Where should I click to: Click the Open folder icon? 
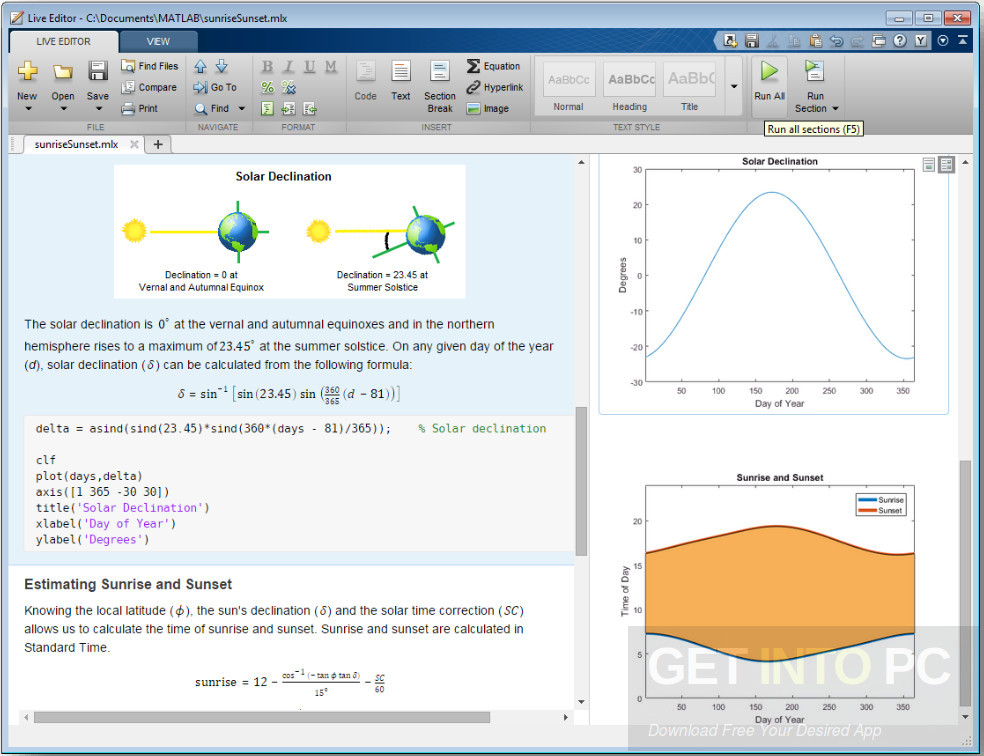pyautogui.click(x=62, y=71)
